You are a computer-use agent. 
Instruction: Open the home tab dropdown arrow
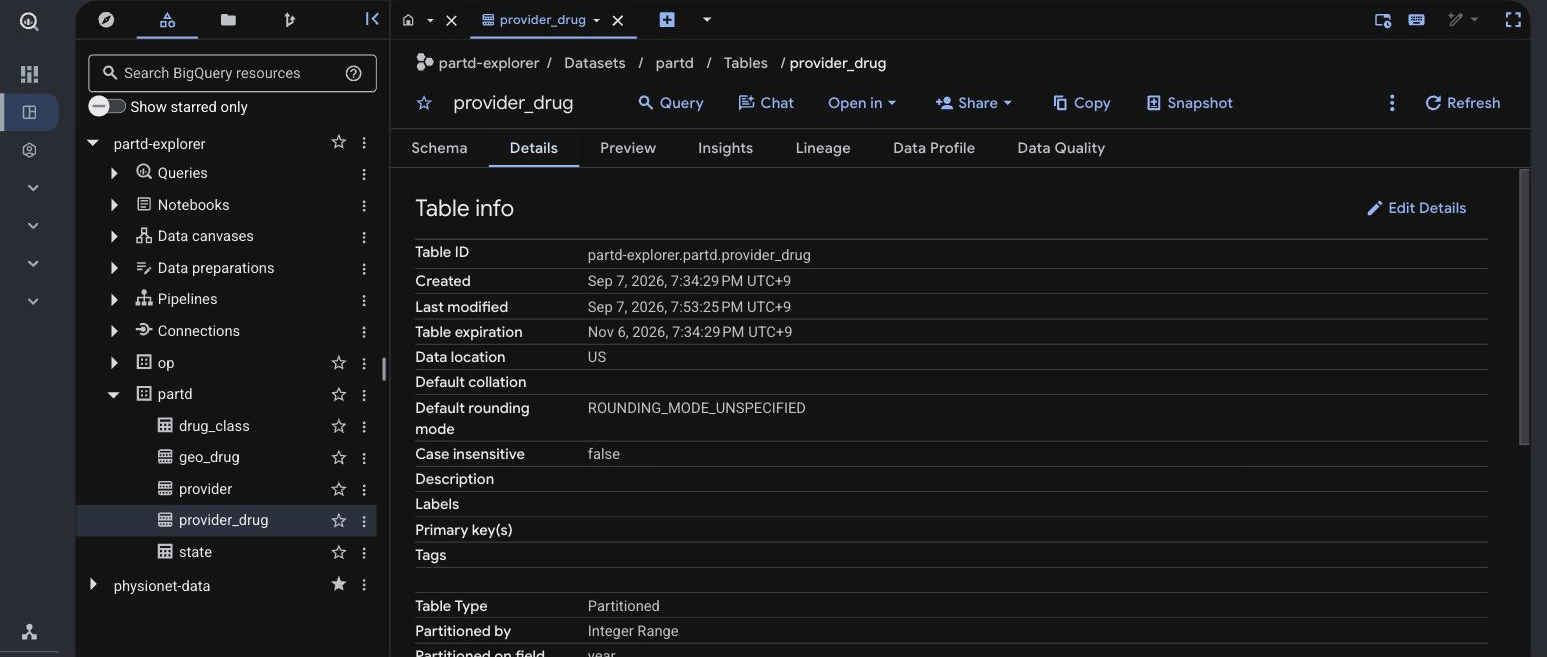tap(430, 20)
